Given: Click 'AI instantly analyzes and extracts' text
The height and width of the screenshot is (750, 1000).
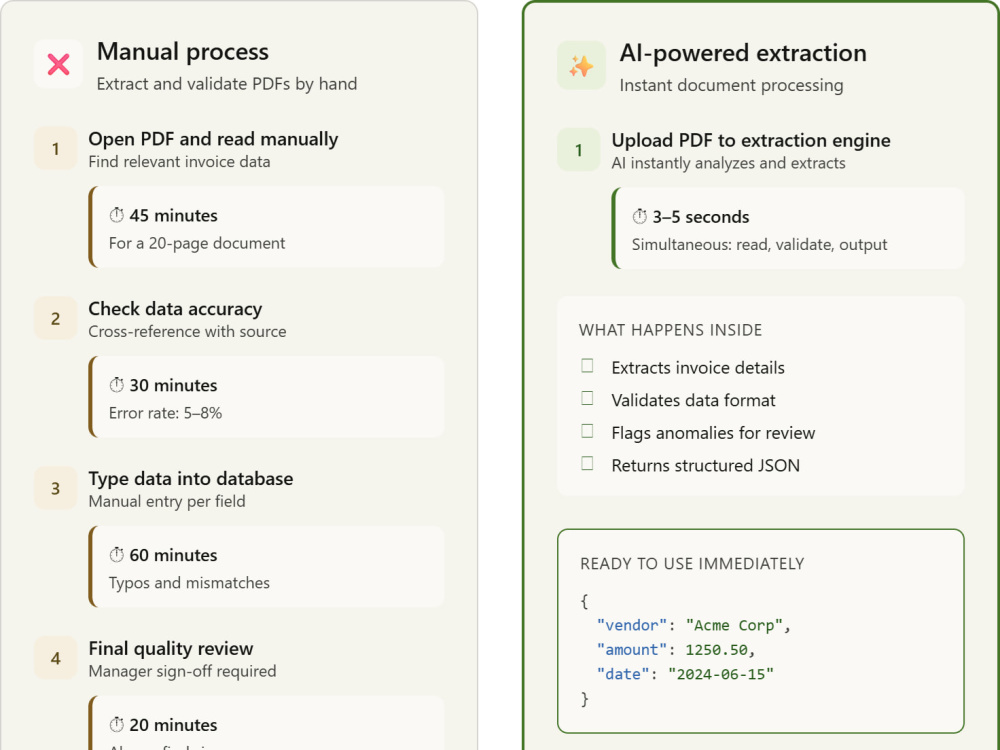Looking at the screenshot, I should point(728,163).
